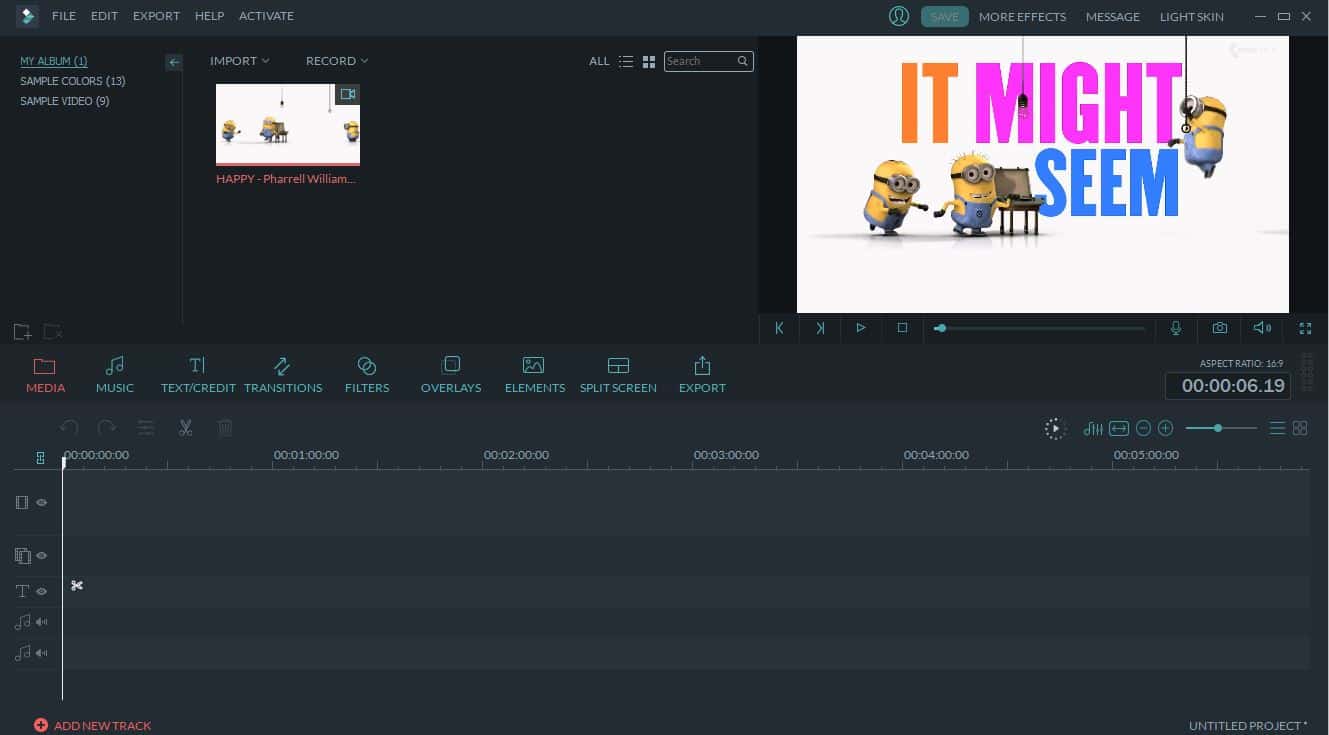The width and height of the screenshot is (1329, 735).
Task: Adjust the timeline zoom slider
Action: click(1221, 428)
